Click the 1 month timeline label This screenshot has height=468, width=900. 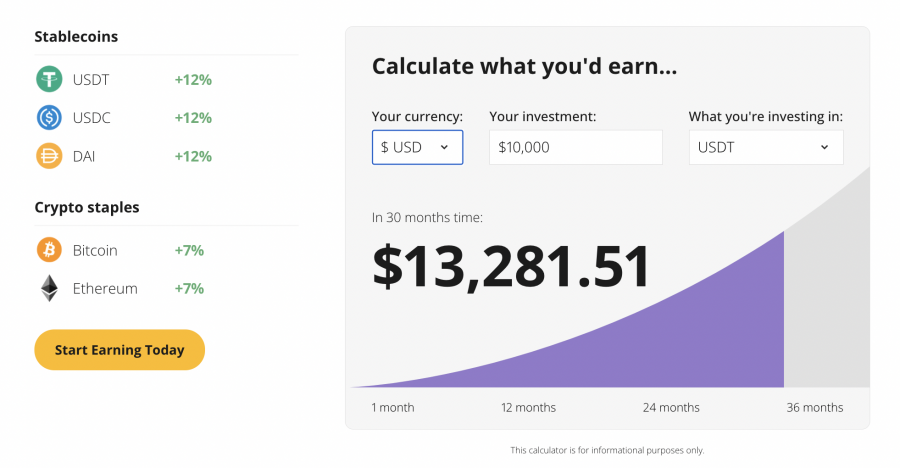click(392, 407)
